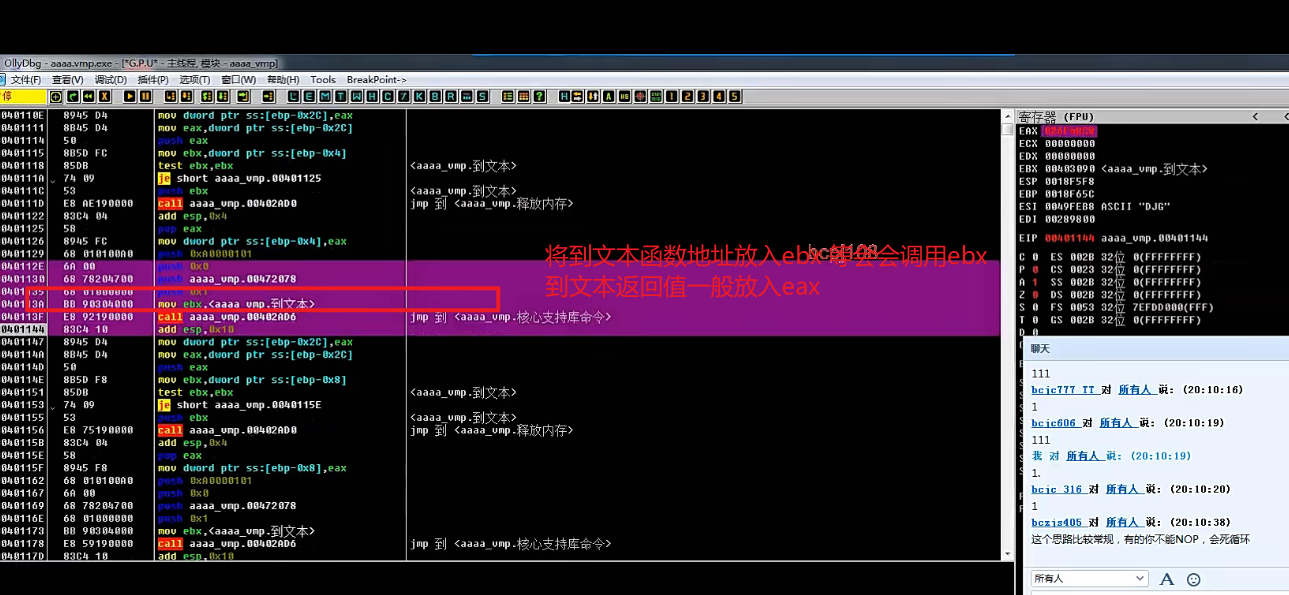Image resolution: width=1289 pixels, height=595 pixels.
Task: Select the EDI register value 00289800
Action: click(1069, 218)
